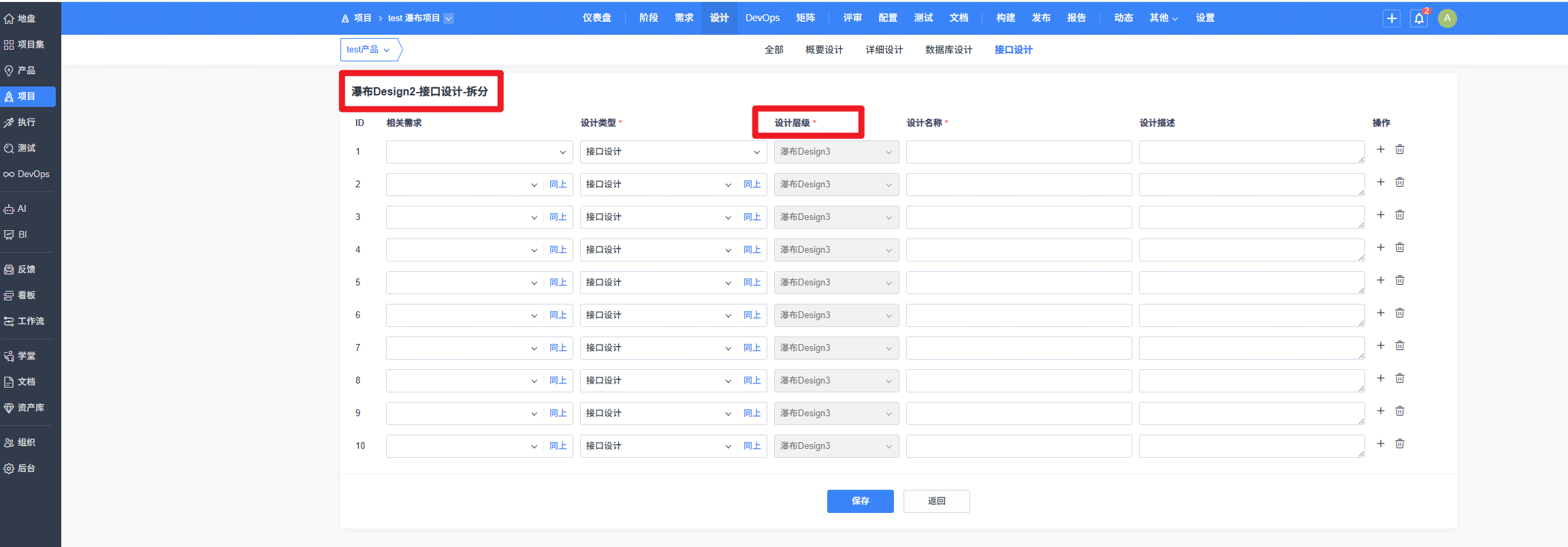Switch to the 概要设计 tab

point(824,50)
